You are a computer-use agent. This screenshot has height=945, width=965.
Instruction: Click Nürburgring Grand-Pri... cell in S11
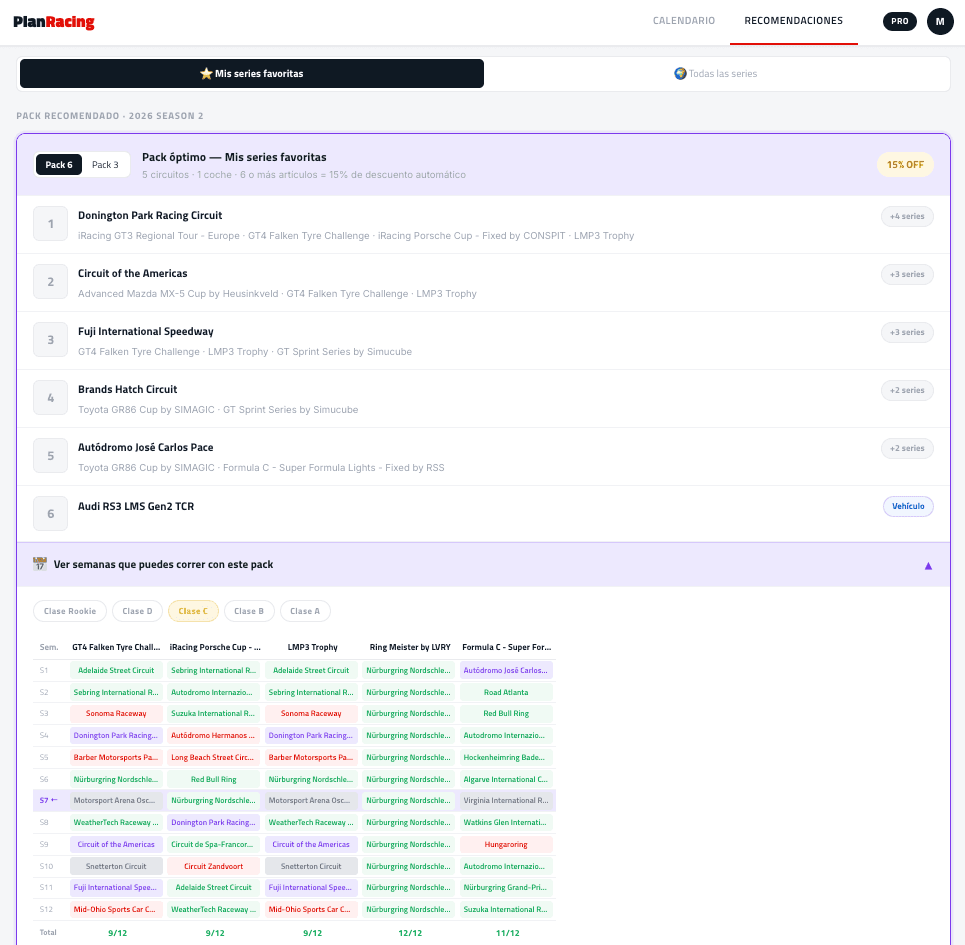pos(506,888)
